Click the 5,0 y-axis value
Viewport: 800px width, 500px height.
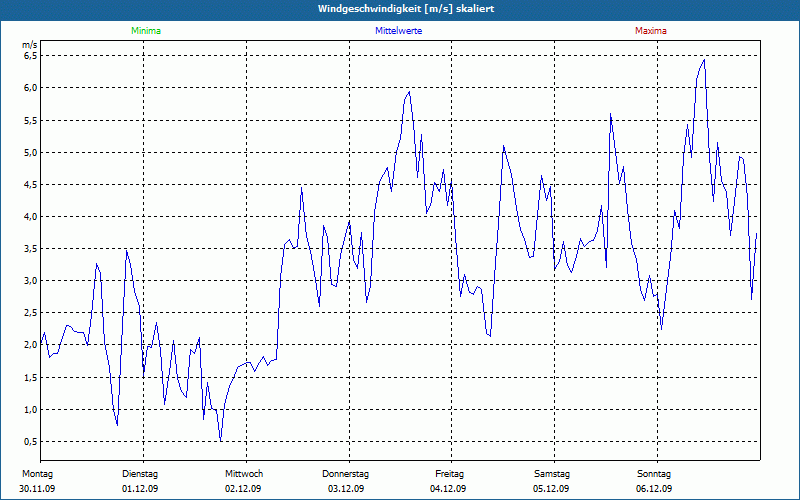(31, 152)
